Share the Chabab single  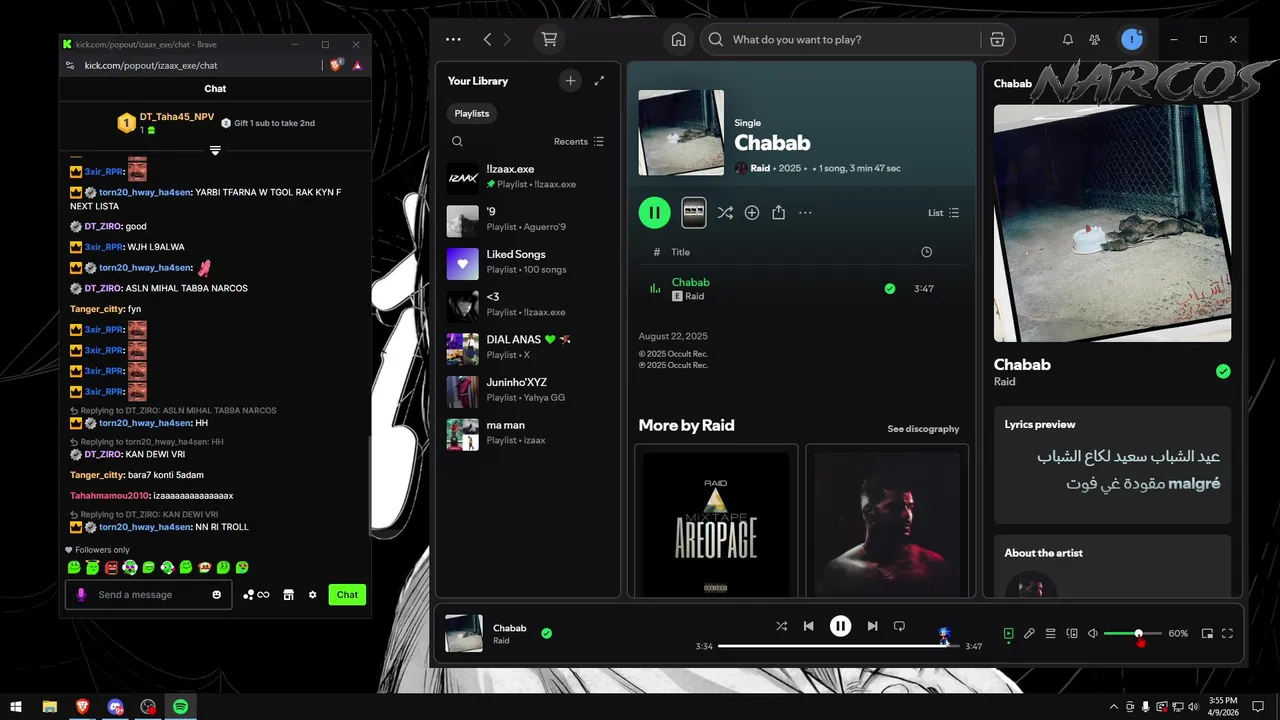(x=779, y=212)
